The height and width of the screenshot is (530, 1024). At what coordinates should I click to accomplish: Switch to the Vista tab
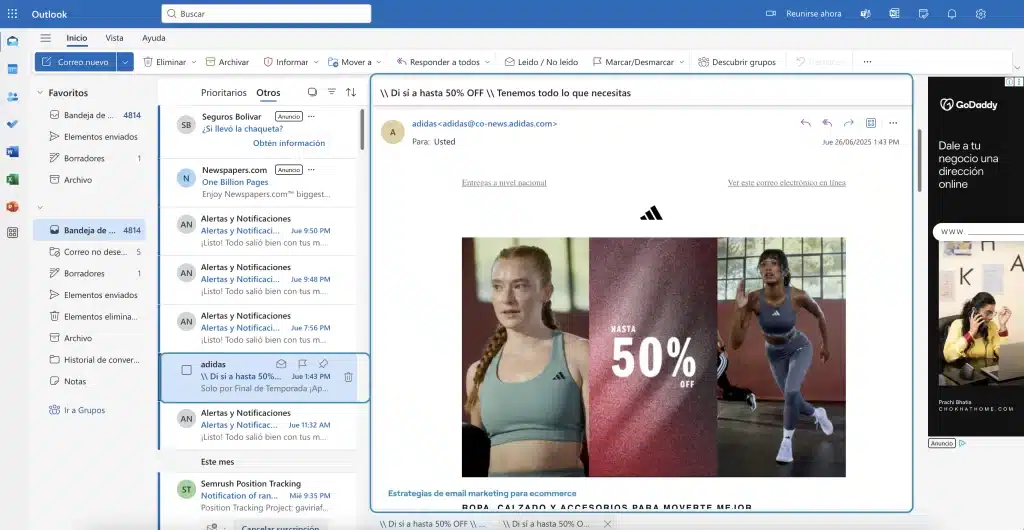(114, 38)
